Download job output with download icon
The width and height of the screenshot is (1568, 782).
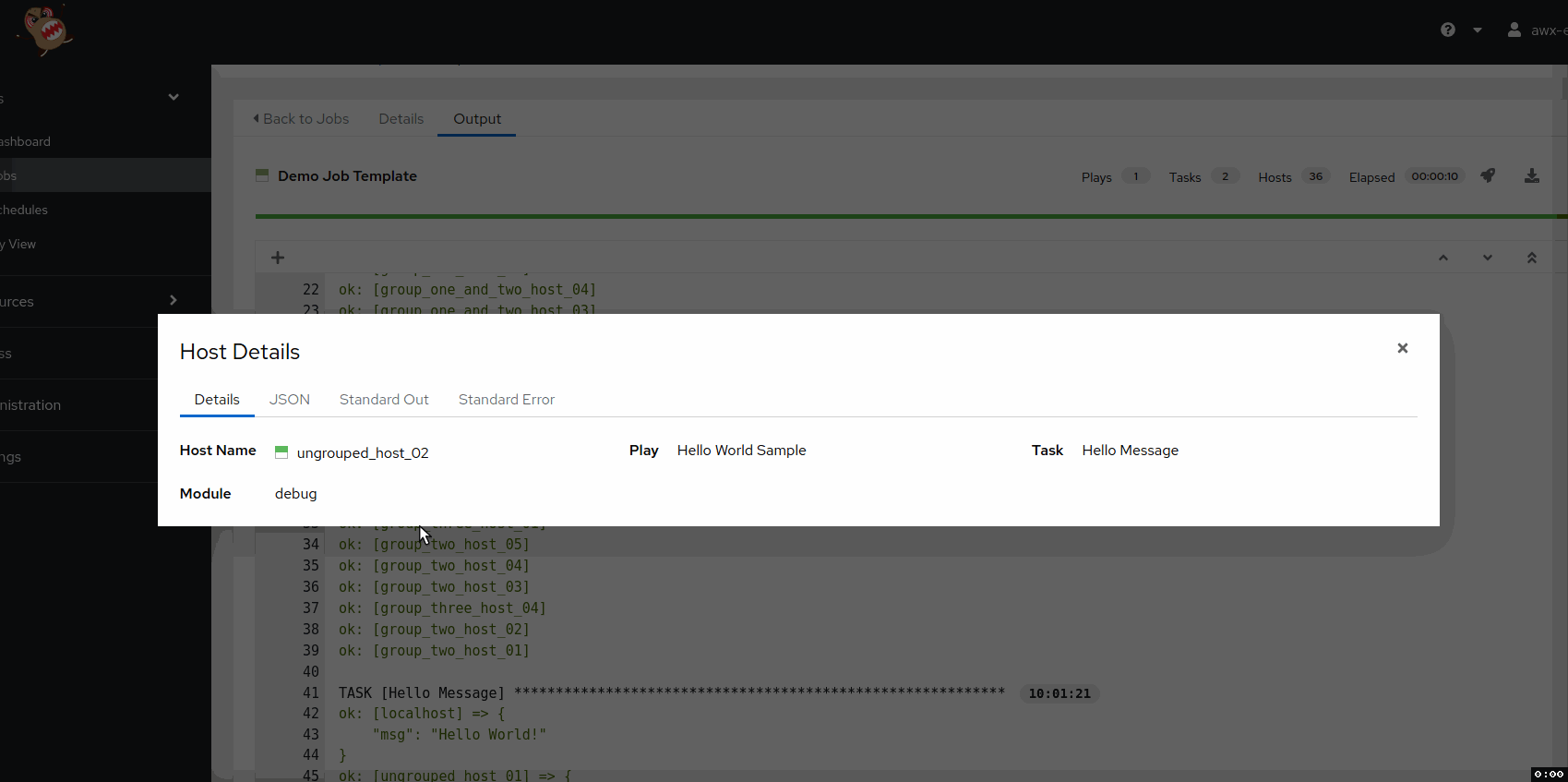pos(1532,175)
